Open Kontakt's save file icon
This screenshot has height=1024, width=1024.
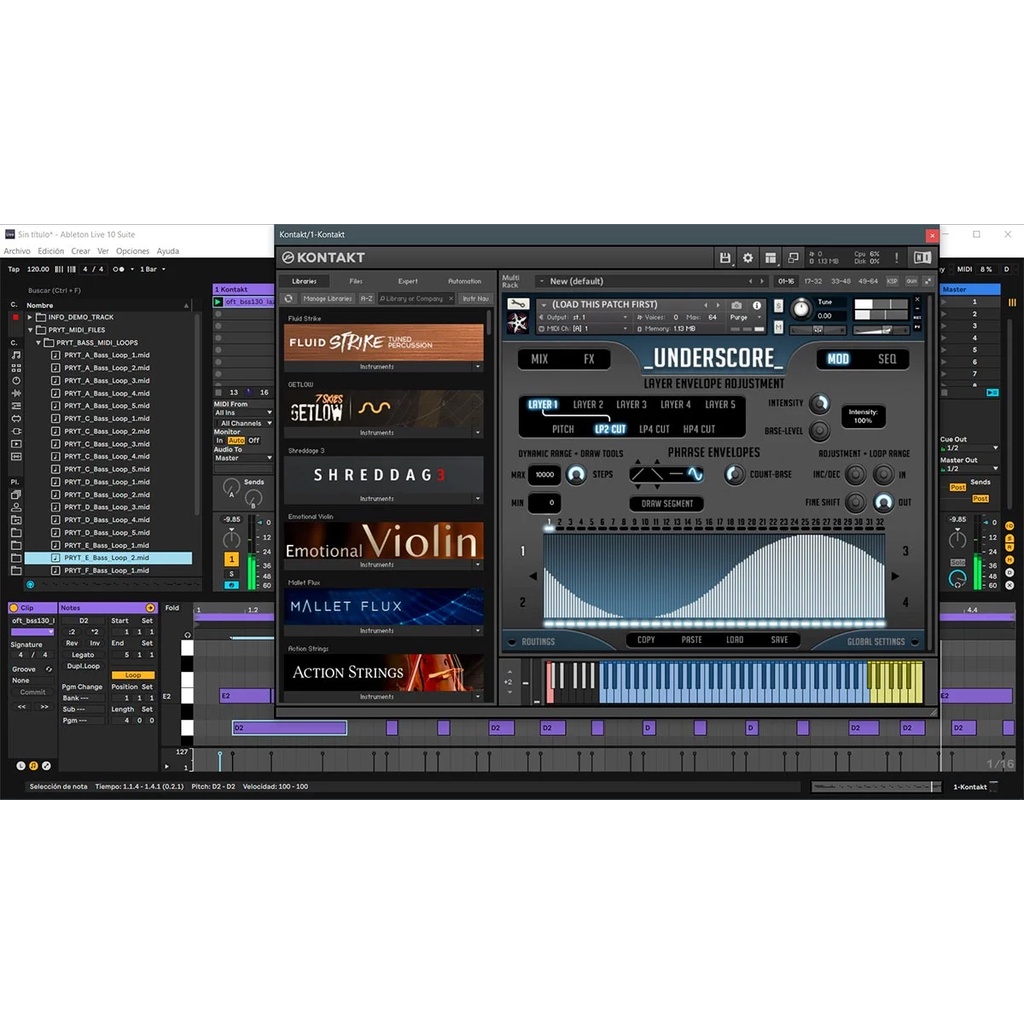pos(724,258)
